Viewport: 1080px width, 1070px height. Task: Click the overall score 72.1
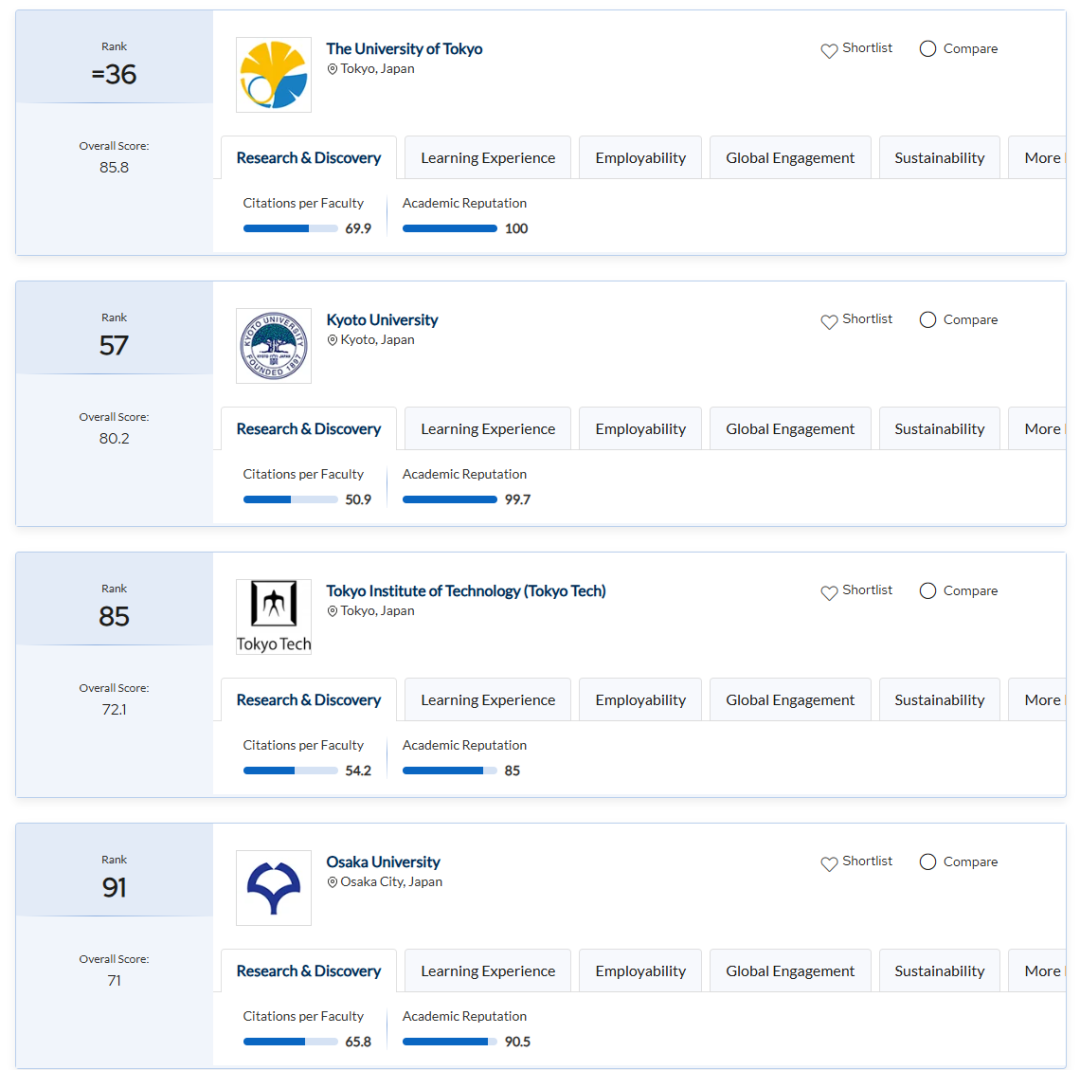pyautogui.click(x=114, y=709)
